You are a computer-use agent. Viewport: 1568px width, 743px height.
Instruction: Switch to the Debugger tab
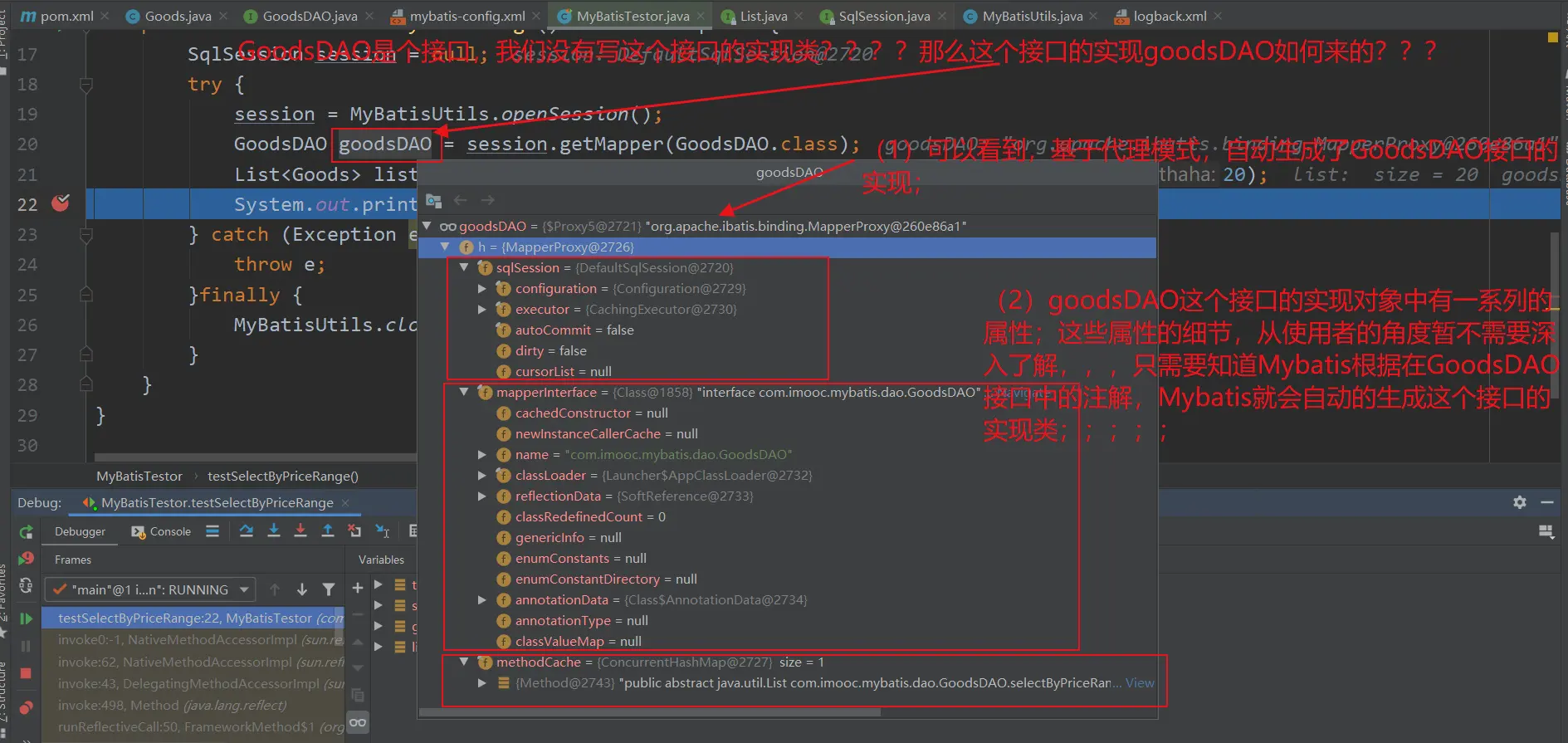[x=80, y=531]
